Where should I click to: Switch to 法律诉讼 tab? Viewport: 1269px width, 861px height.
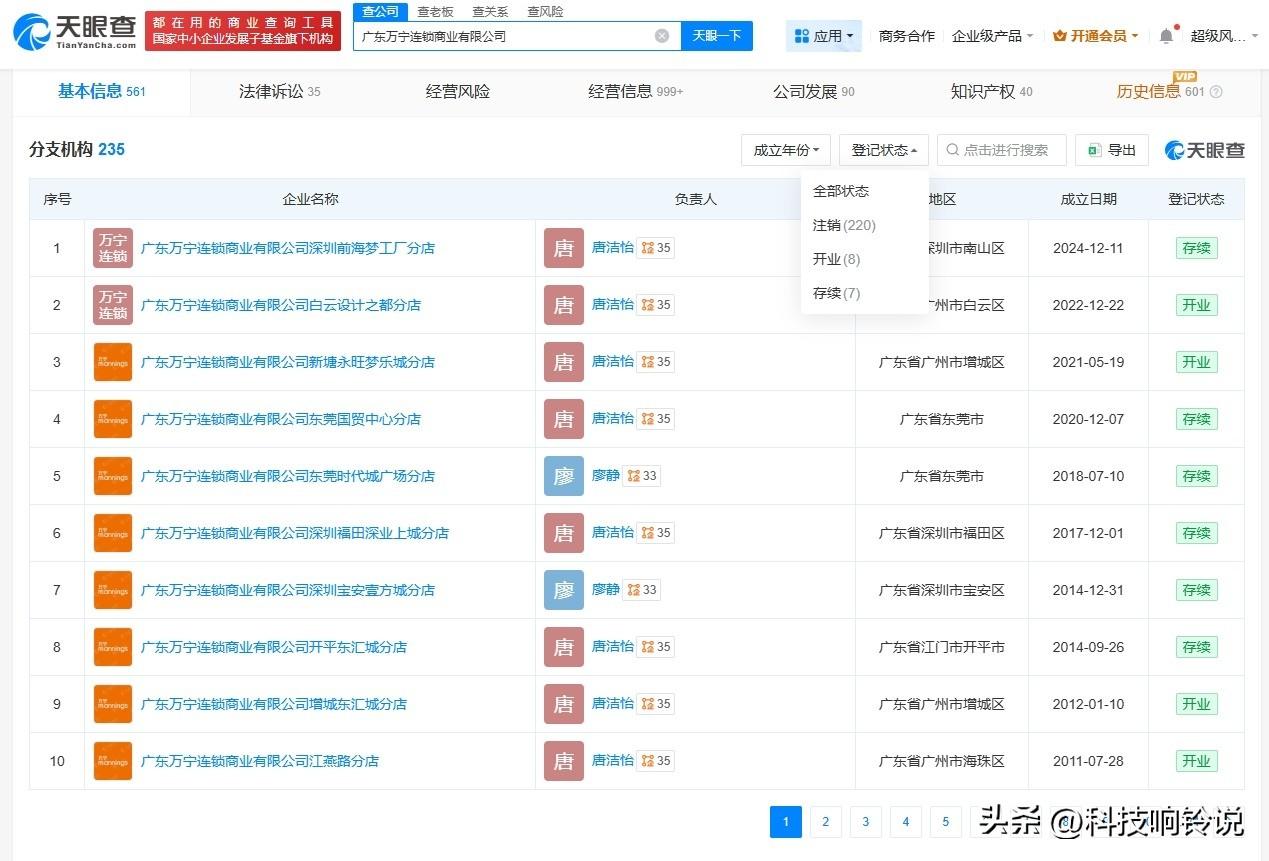pyautogui.click(x=279, y=92)
